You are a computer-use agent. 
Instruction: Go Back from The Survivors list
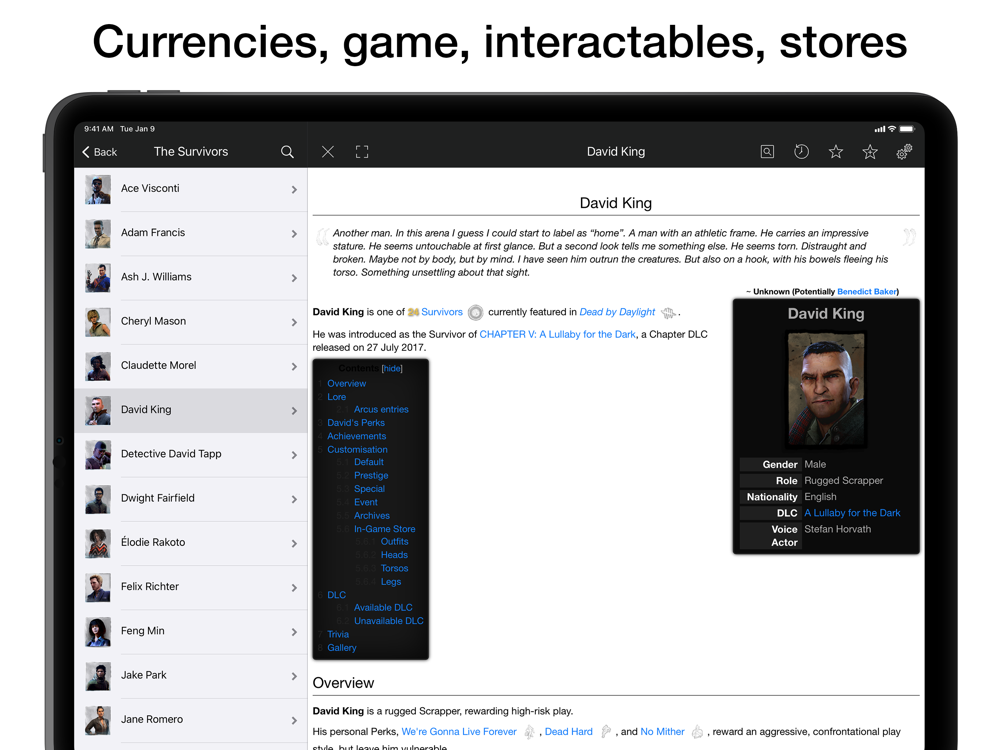coord(99,152)
